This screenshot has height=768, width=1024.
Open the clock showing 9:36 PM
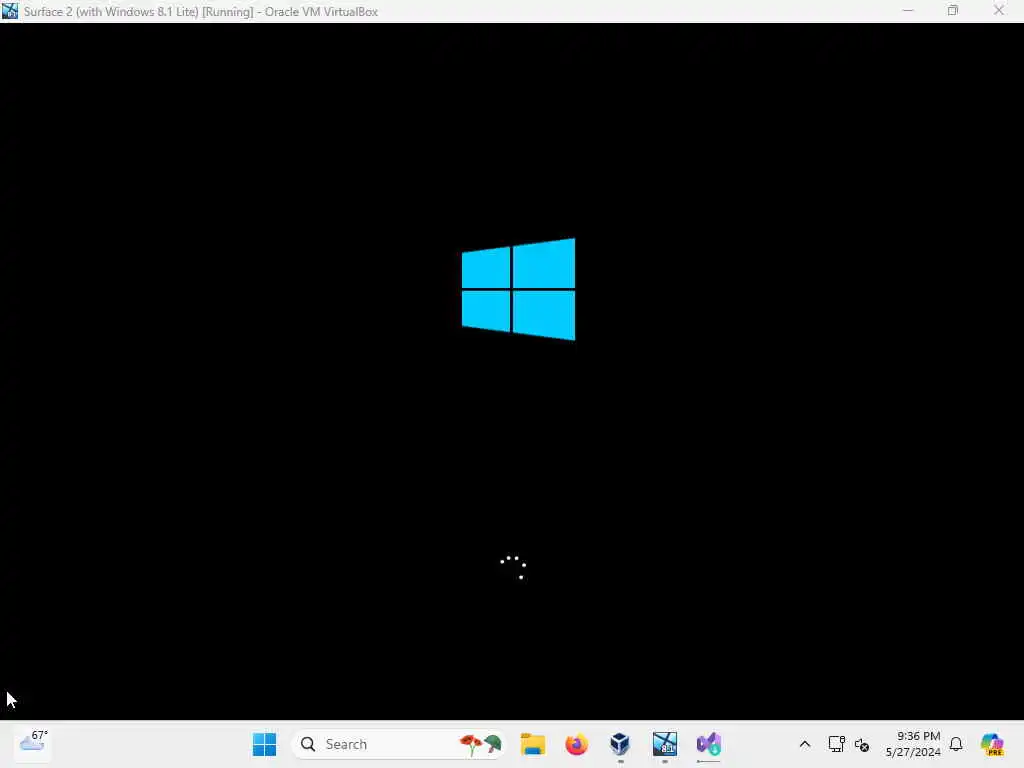pos(913,744)
